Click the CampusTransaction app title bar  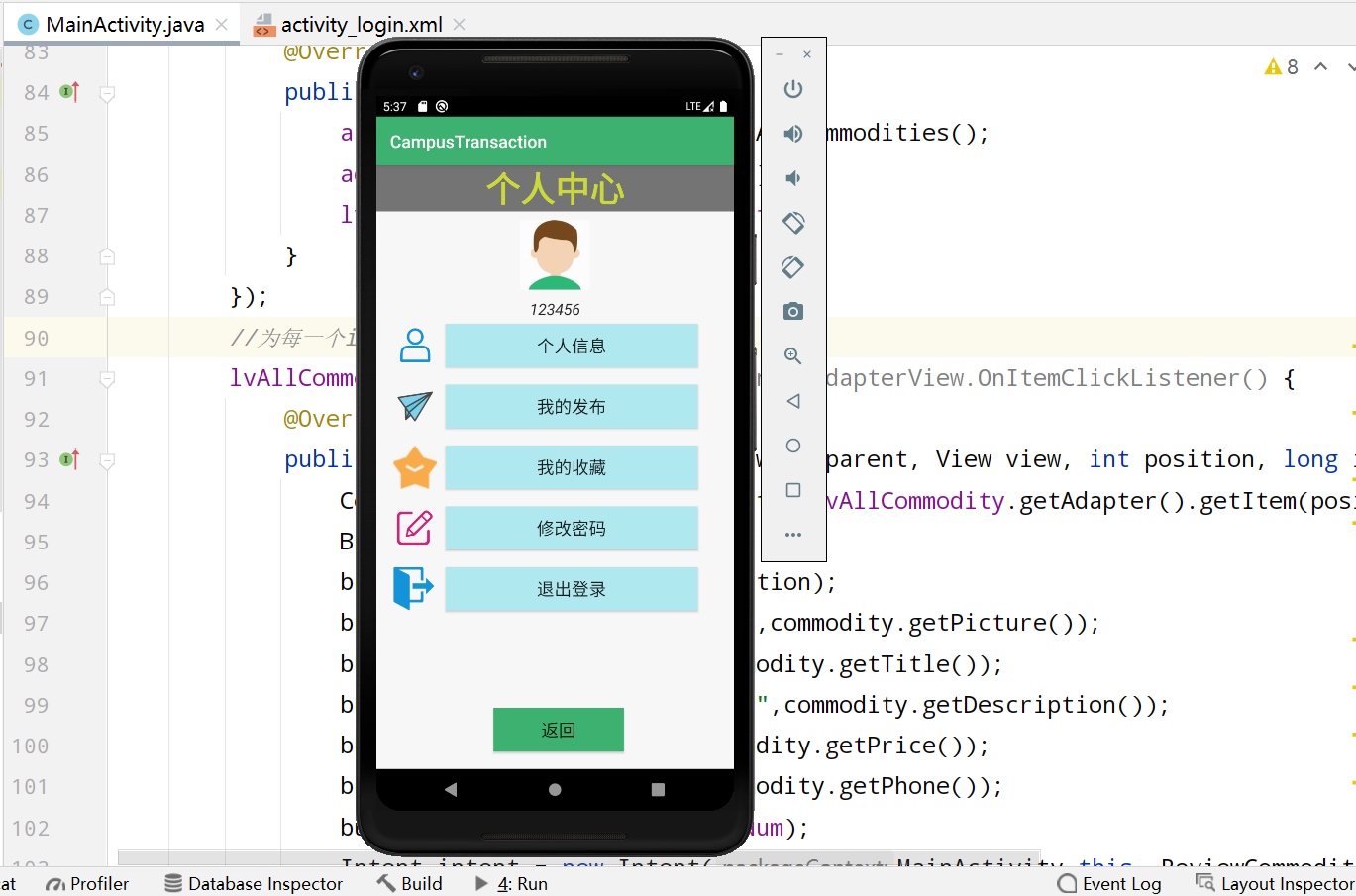[x=555, y=142]
